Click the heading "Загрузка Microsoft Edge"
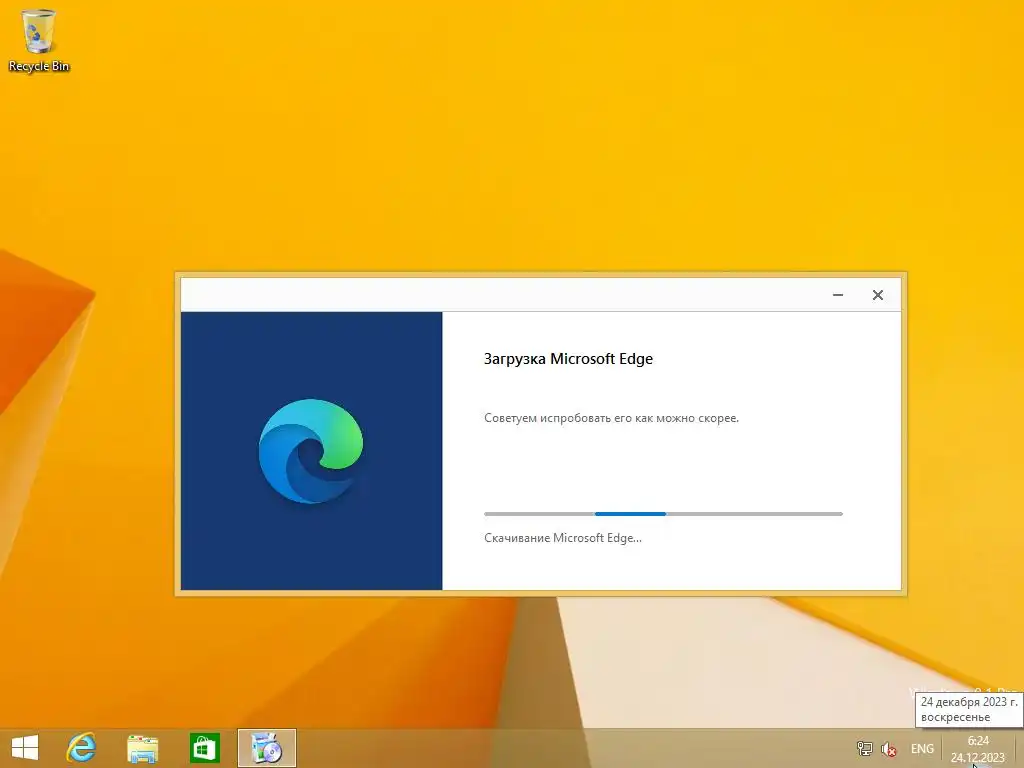 coord(568,359)
